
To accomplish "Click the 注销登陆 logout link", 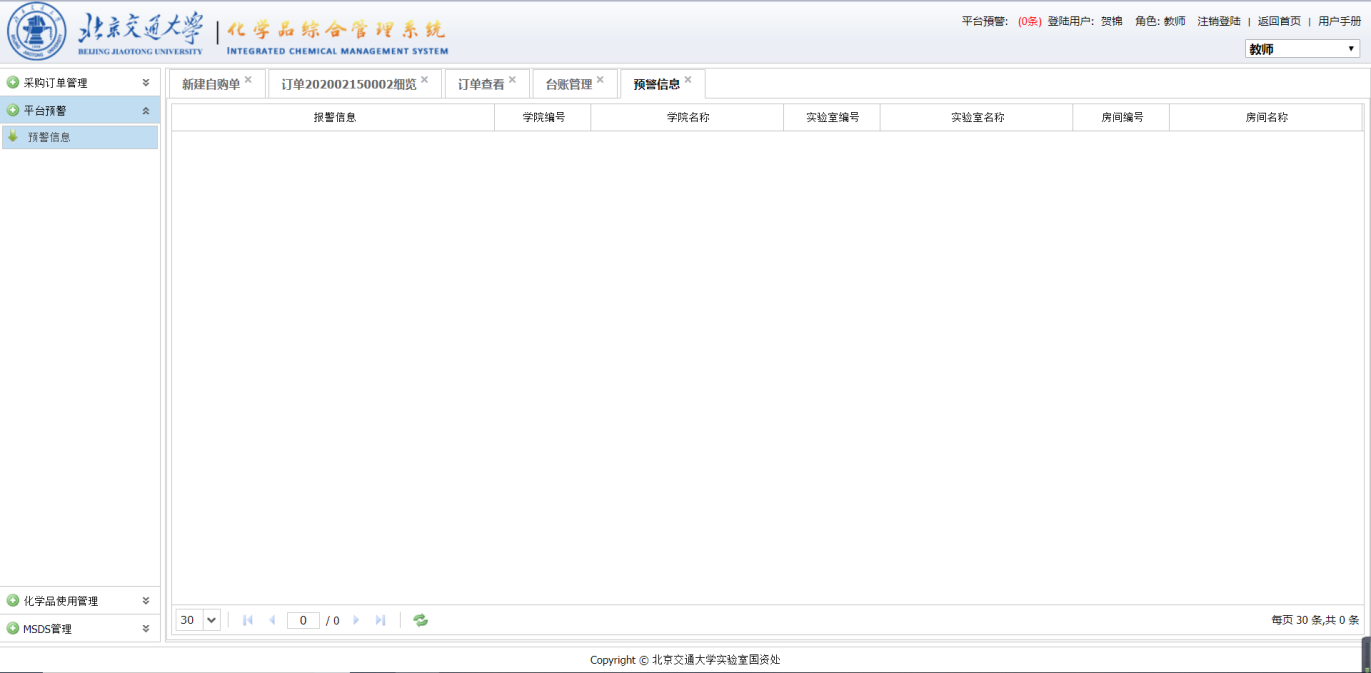I will pos(1218,21).
